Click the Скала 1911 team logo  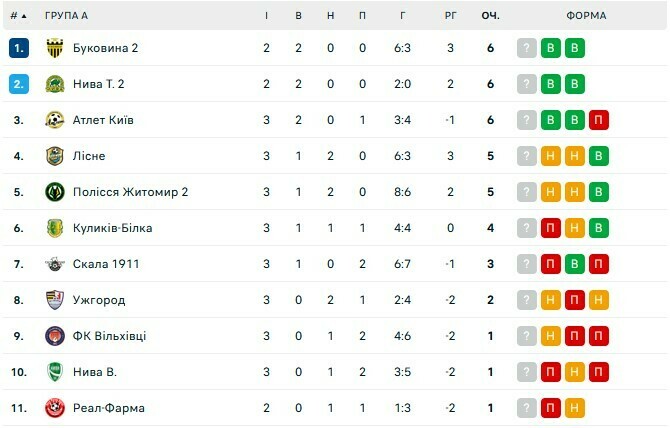(x=54, y=264)
